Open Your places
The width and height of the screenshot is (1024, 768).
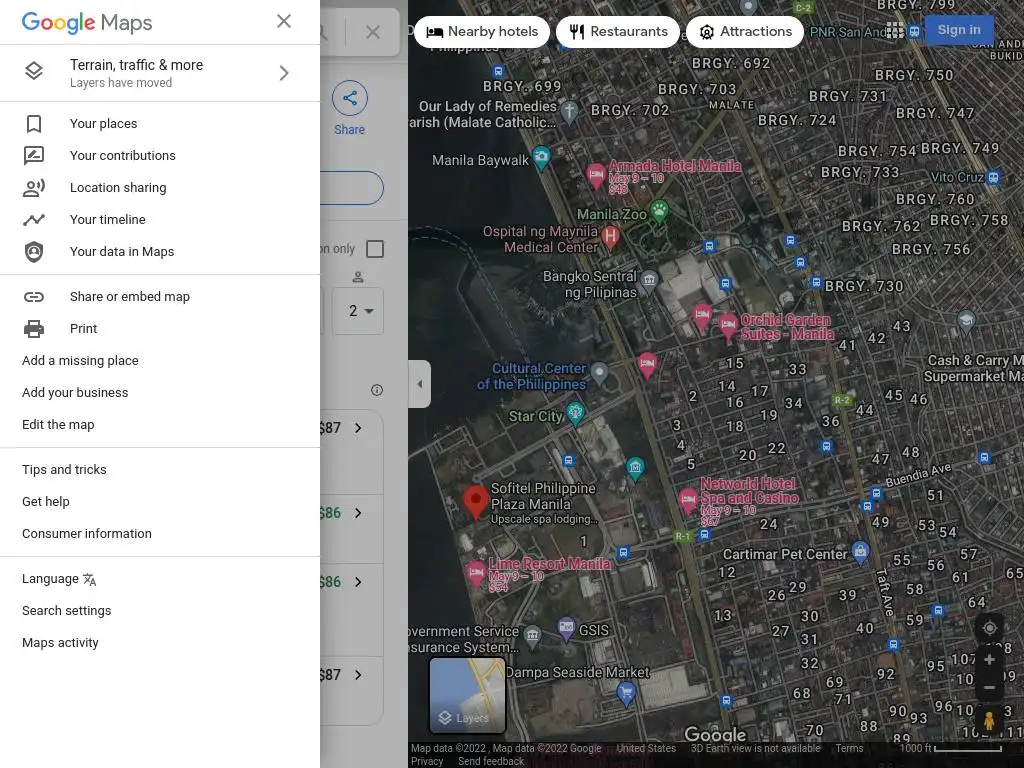[x=160, y=123]
